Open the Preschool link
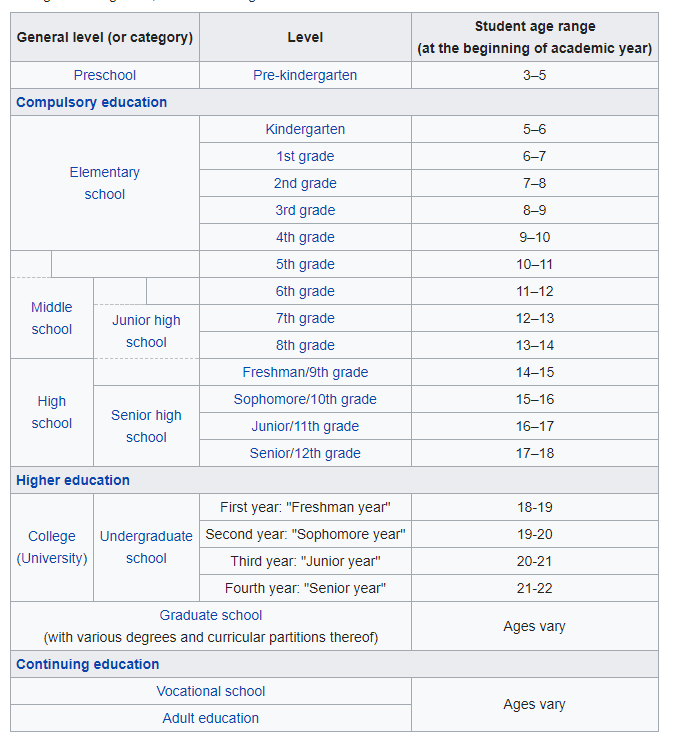The image size is (679, 739). pos(105,75)
